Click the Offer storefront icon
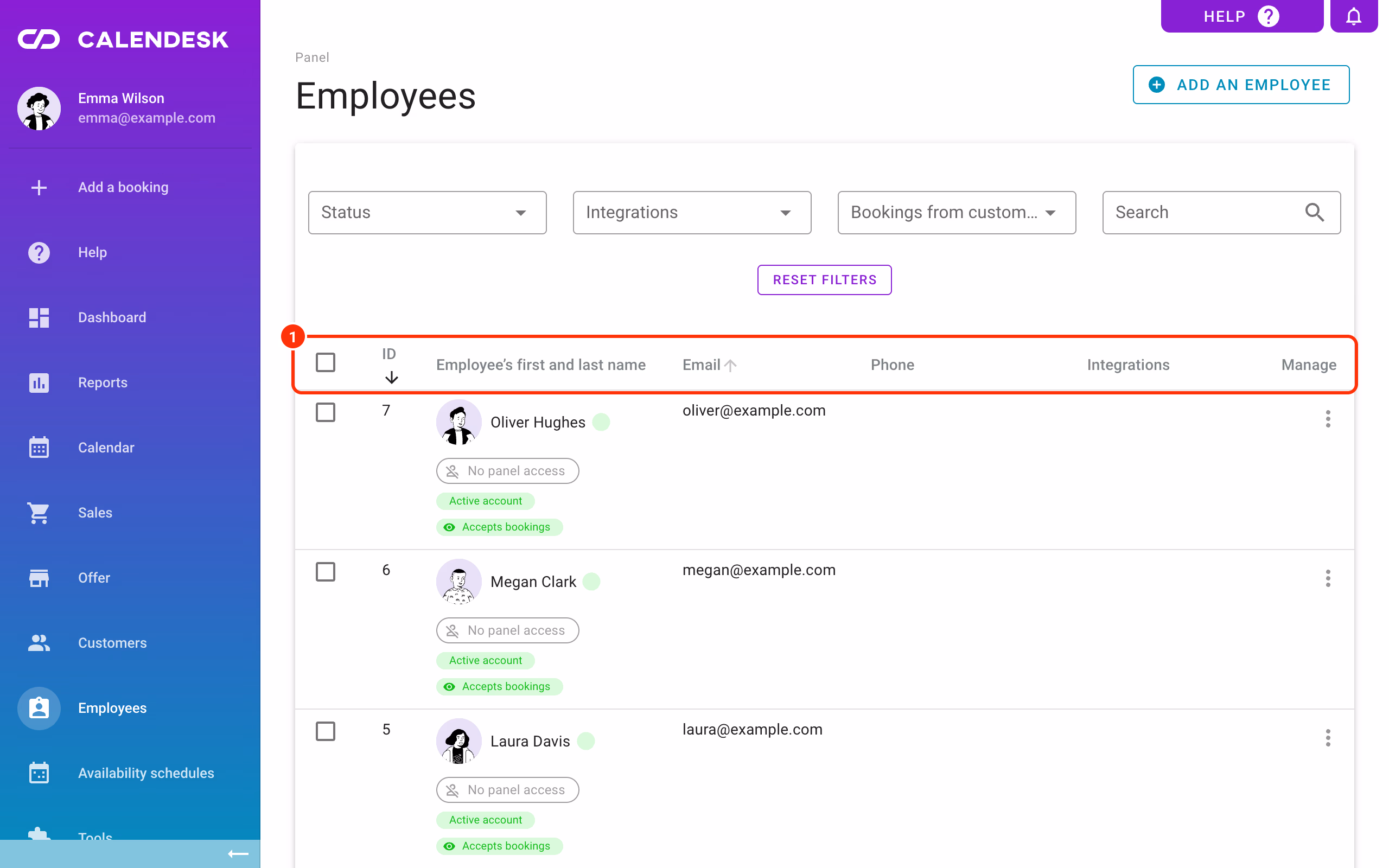 click(x=39, y=578)
